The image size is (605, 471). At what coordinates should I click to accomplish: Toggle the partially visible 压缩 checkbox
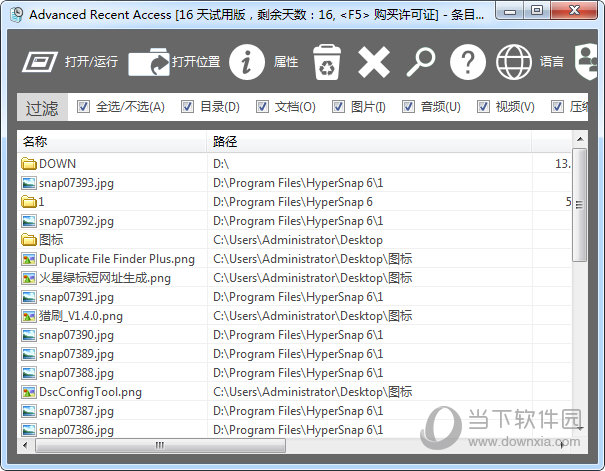click(x=557, y=106)
